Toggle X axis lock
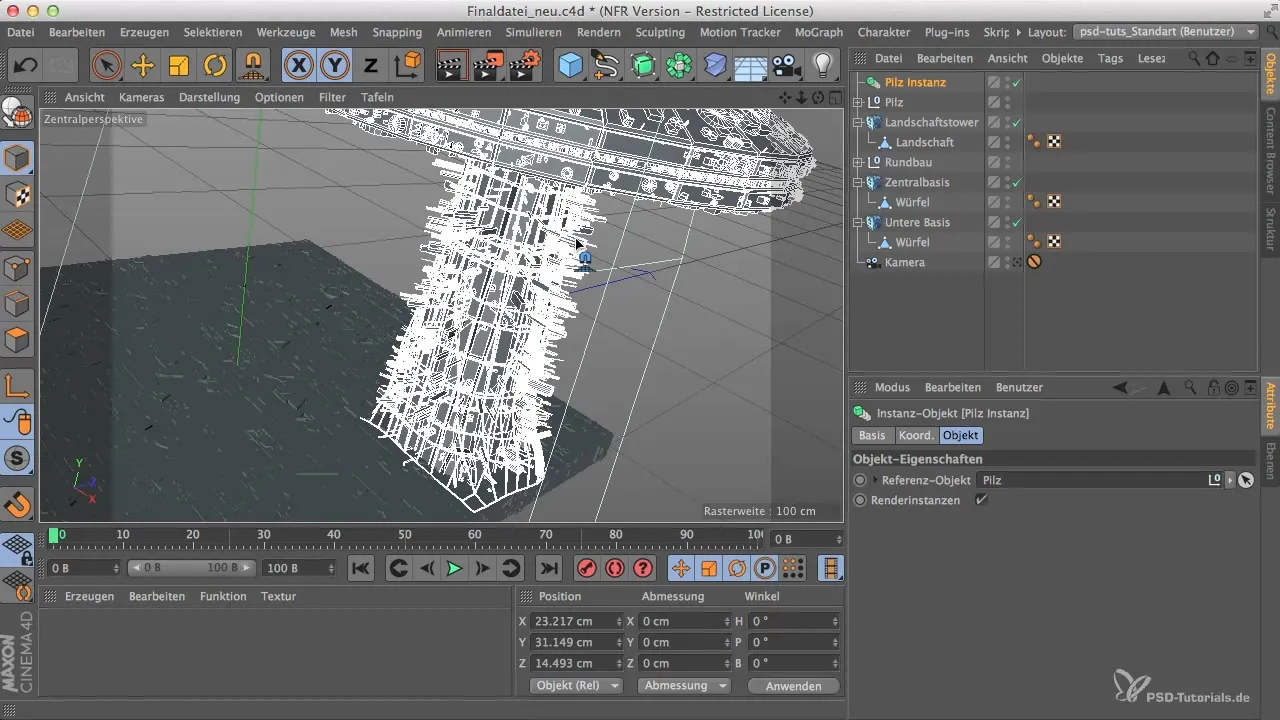Viewport: 1280px width, 720px height. tap(298, 67)
